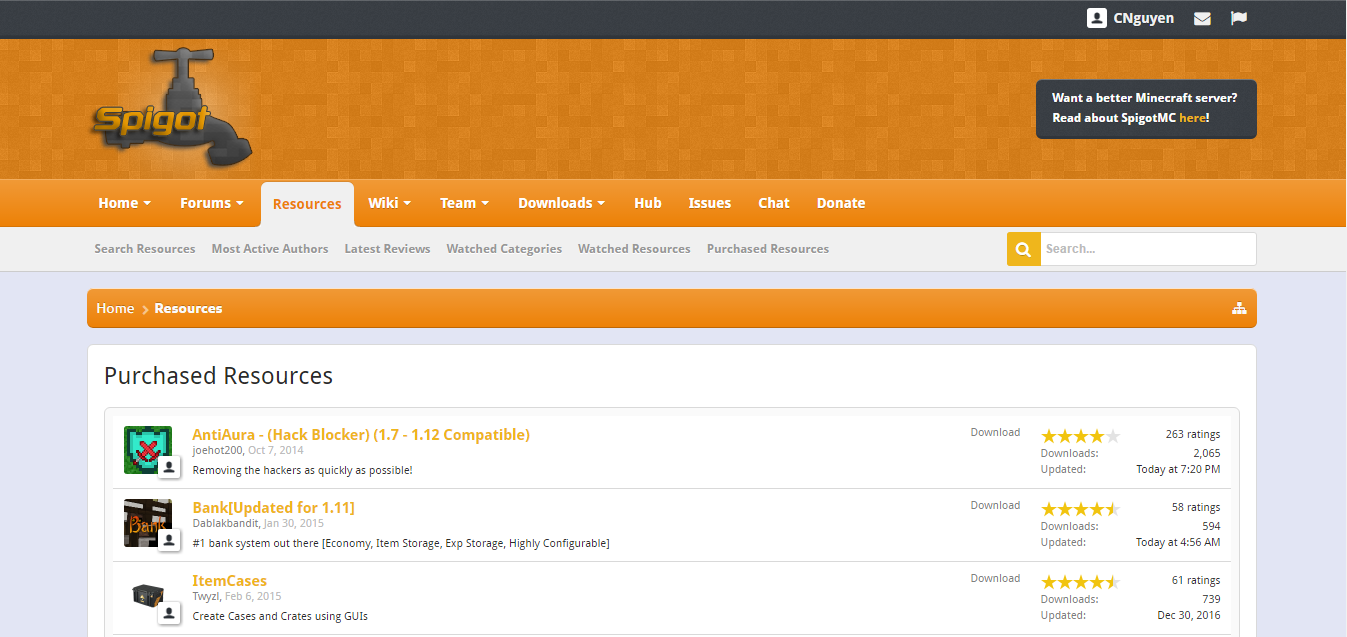Click the Home breadcrumb
This screenshot has width=1347, height=637.
click(x=115, y=308)
